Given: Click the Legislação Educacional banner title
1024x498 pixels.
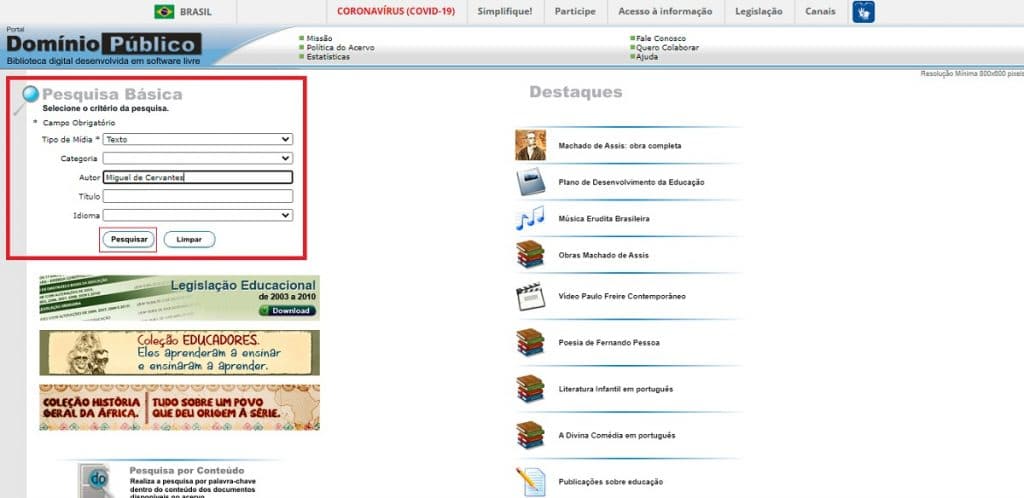Looking at the screenshot, I should click(243, 285).
